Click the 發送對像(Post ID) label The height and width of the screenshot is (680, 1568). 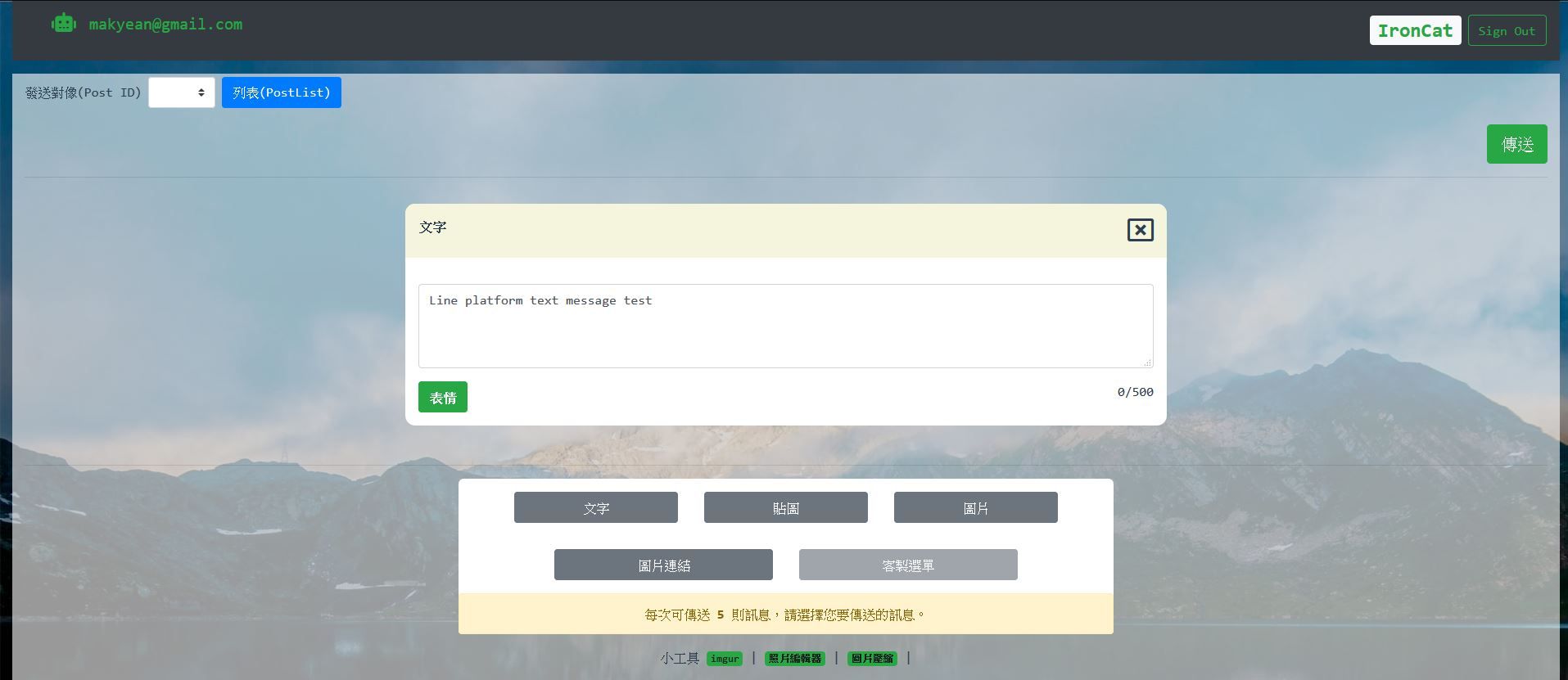(84, 92)
